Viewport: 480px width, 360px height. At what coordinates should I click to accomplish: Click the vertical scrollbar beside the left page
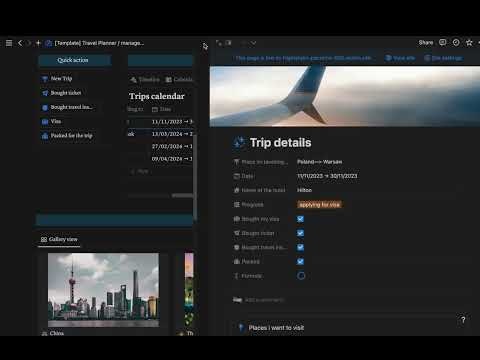tap(195, 177)
